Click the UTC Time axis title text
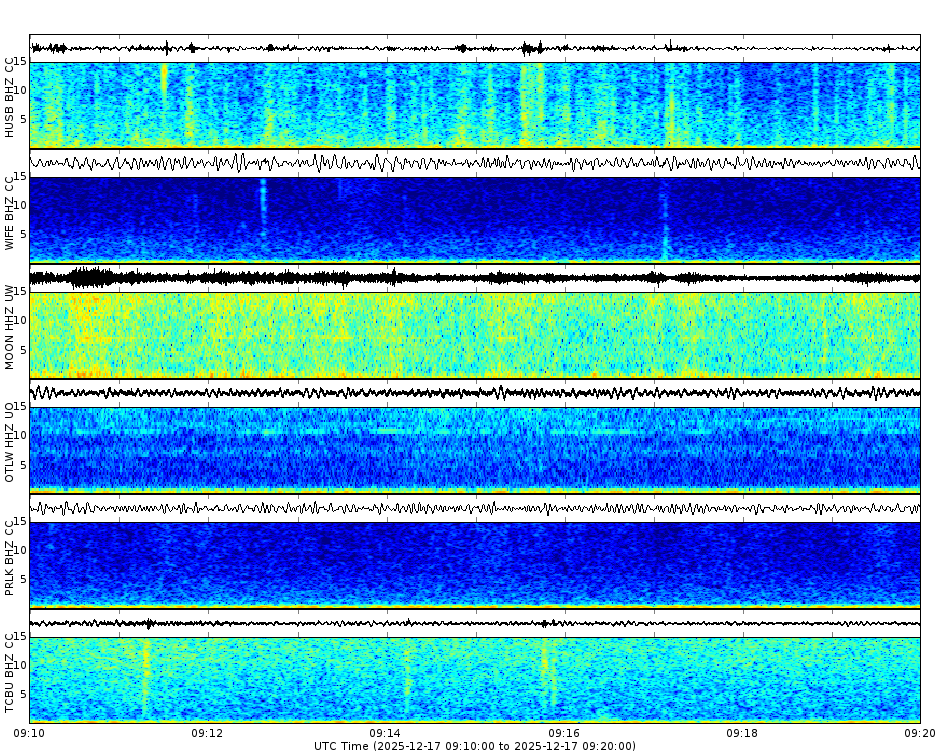 475,745
